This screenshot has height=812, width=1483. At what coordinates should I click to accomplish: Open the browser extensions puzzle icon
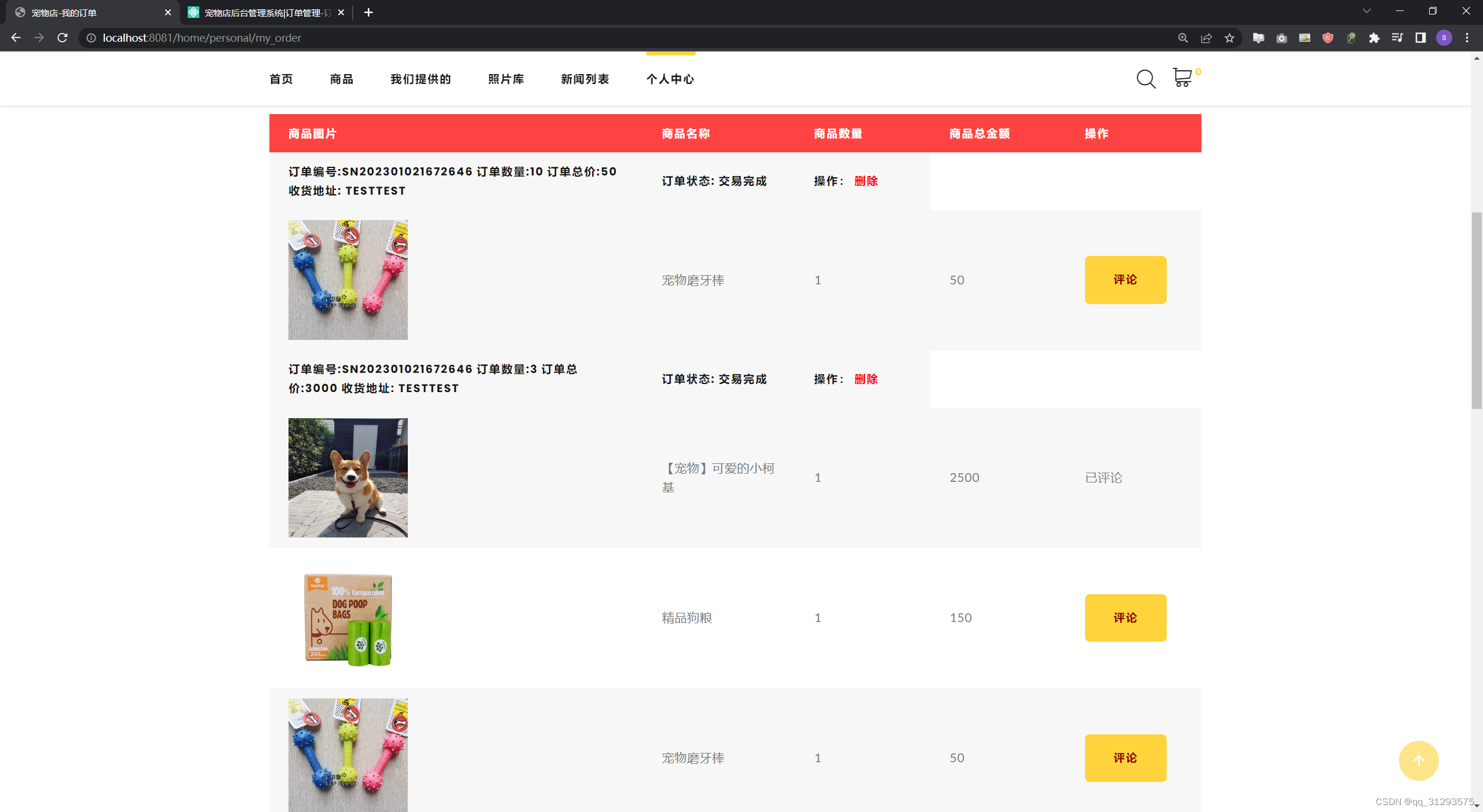1374,38
